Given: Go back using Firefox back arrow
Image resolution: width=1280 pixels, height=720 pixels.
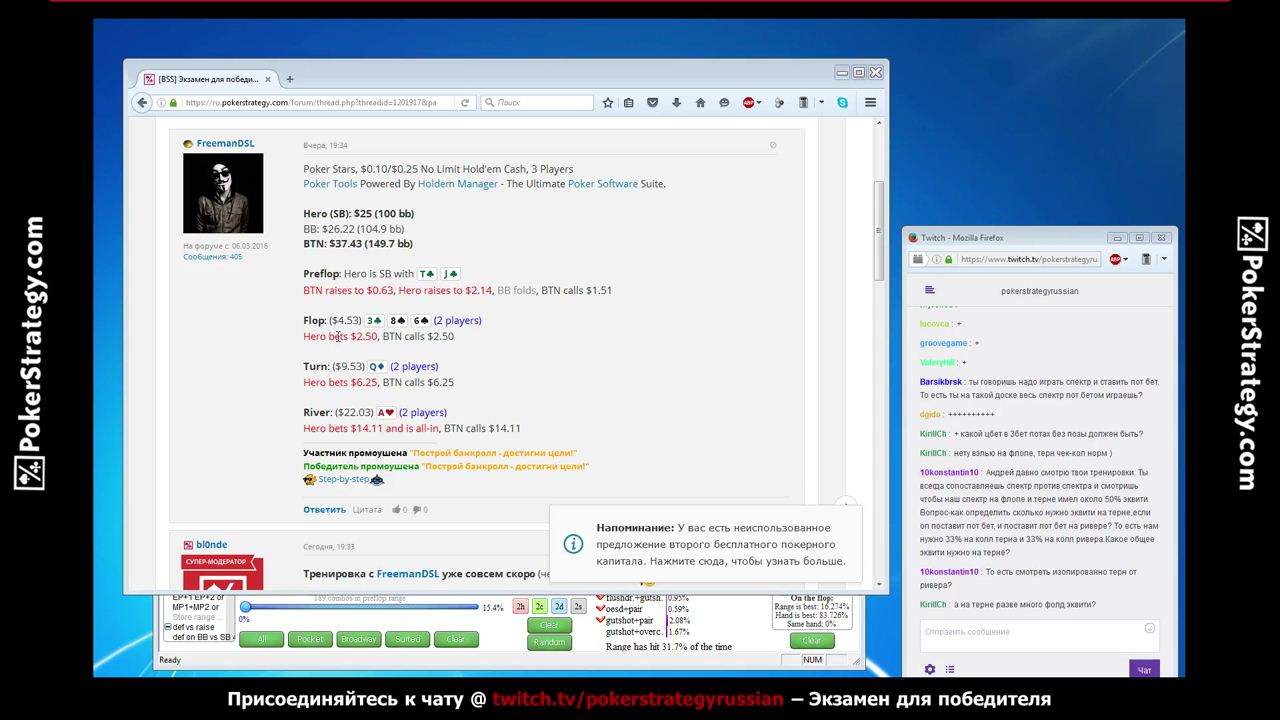Looking at the screenshot, I should click(142, 102).
